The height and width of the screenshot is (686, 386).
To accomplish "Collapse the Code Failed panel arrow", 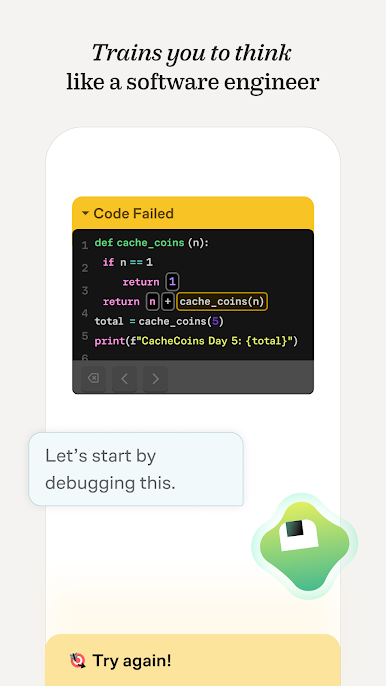I will click(x=85, y=214).
